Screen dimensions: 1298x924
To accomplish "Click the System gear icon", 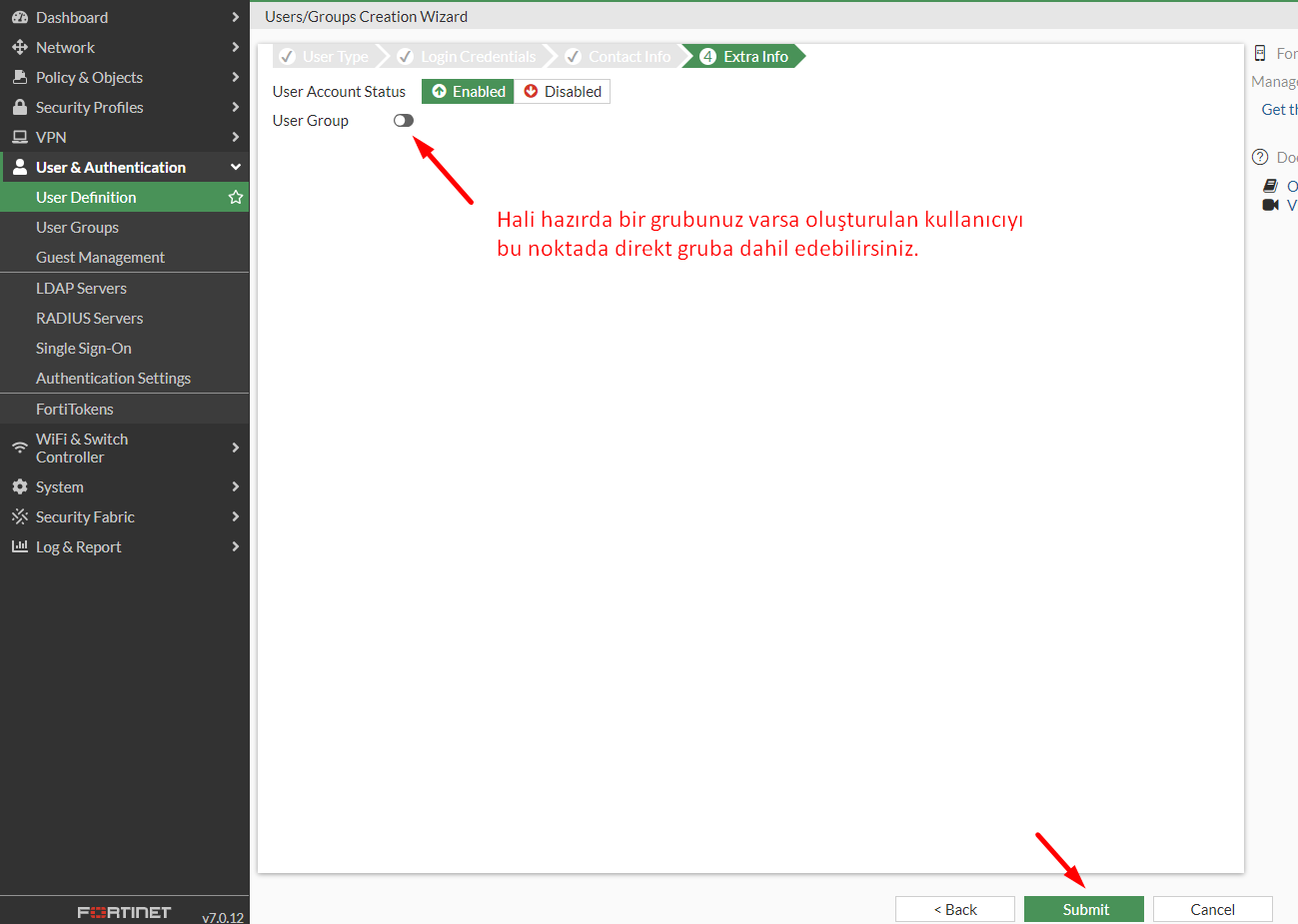I will tap(19, 486).
